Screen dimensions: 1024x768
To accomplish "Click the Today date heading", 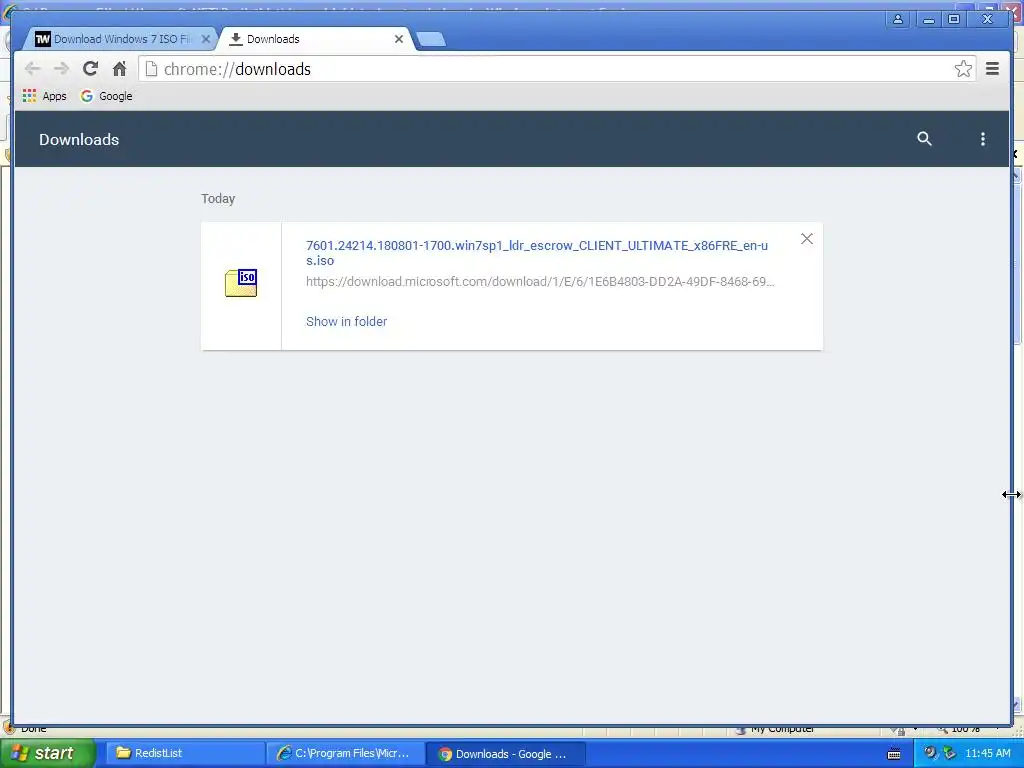I will click(218, 199).
